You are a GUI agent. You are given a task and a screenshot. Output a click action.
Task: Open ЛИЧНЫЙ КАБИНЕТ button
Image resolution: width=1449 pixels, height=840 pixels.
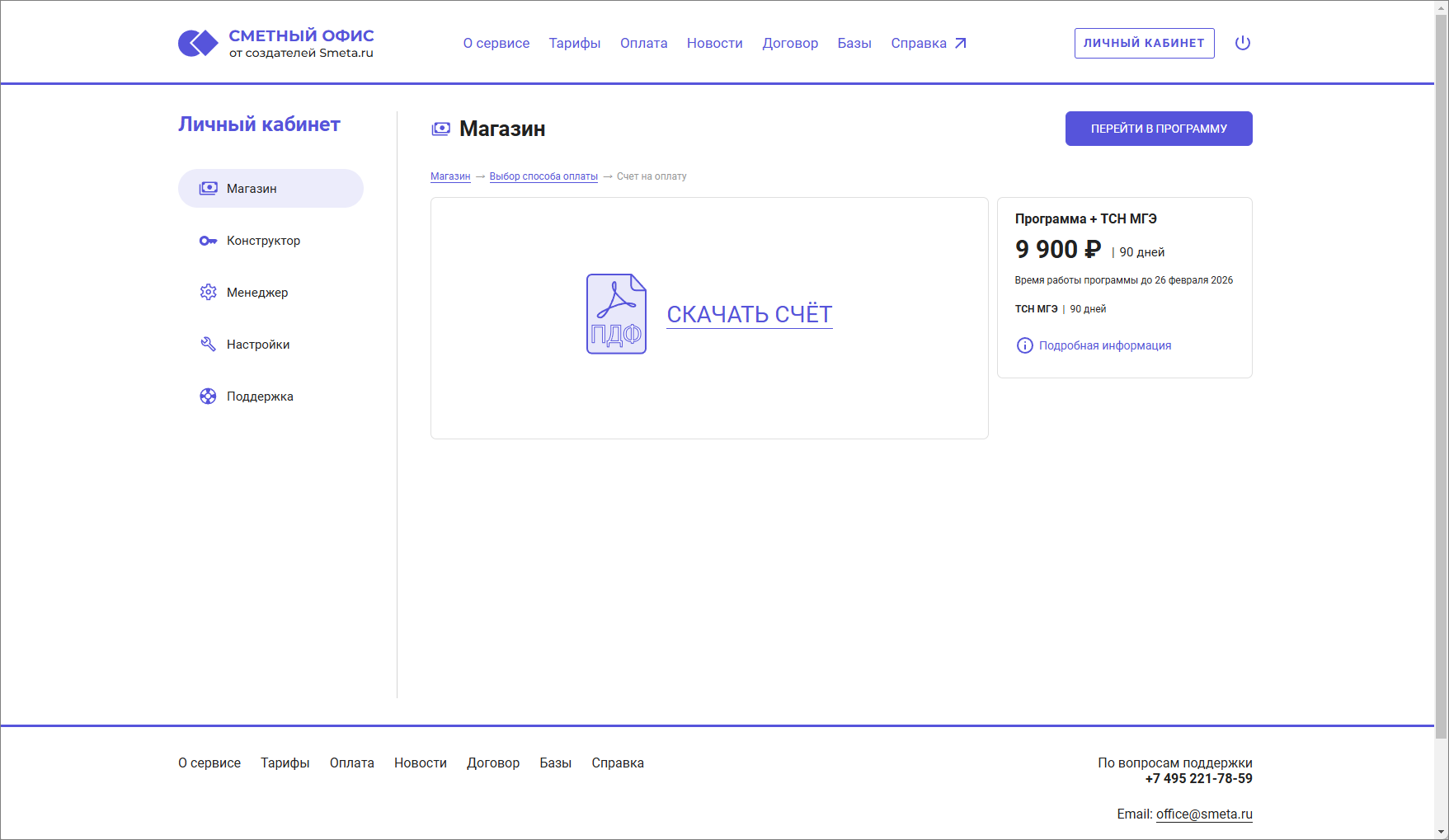pyautogui.click(x=1144, y=43)
